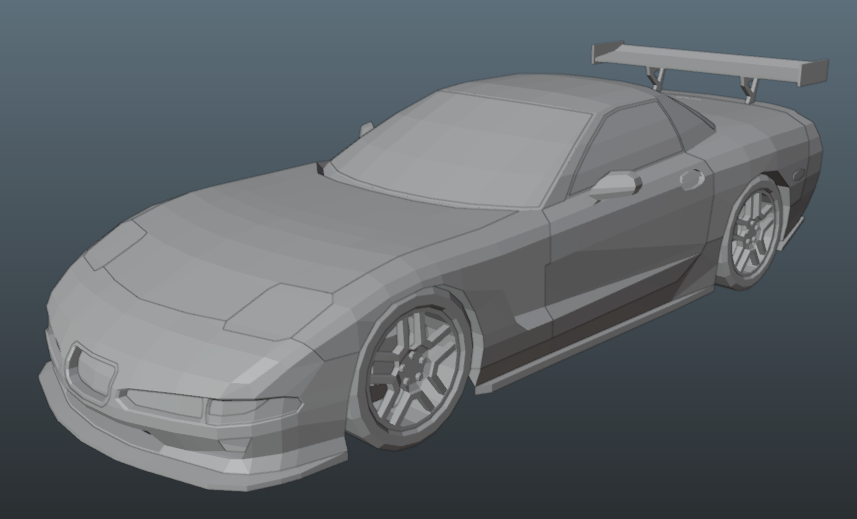Viewport: 857px width, 519px height.
Task: Select the door handle on the car side
Action: pyautogui.click(x=691, y=179)
